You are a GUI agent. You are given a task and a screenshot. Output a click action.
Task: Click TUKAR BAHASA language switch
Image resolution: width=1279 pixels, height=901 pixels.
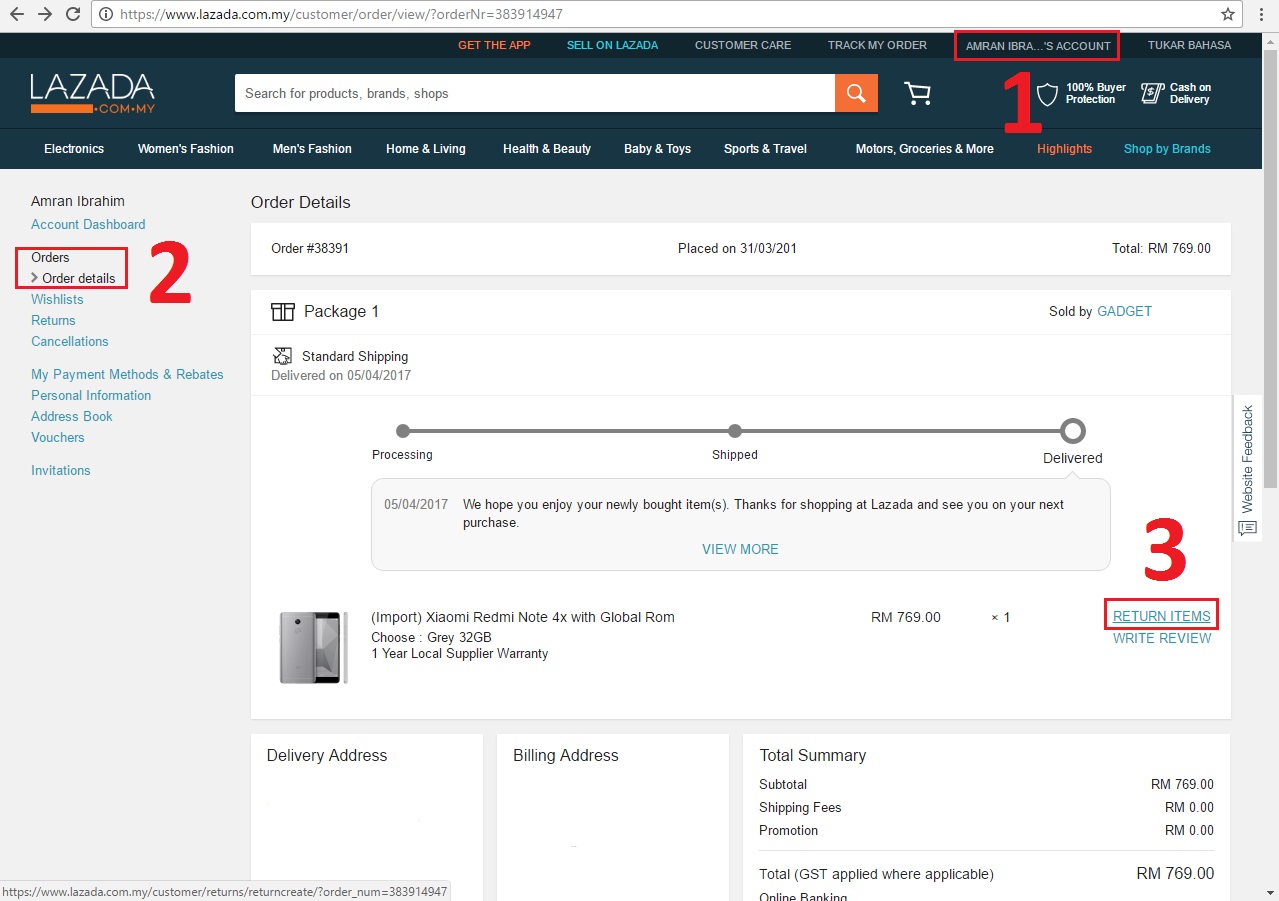point(1189,45)
